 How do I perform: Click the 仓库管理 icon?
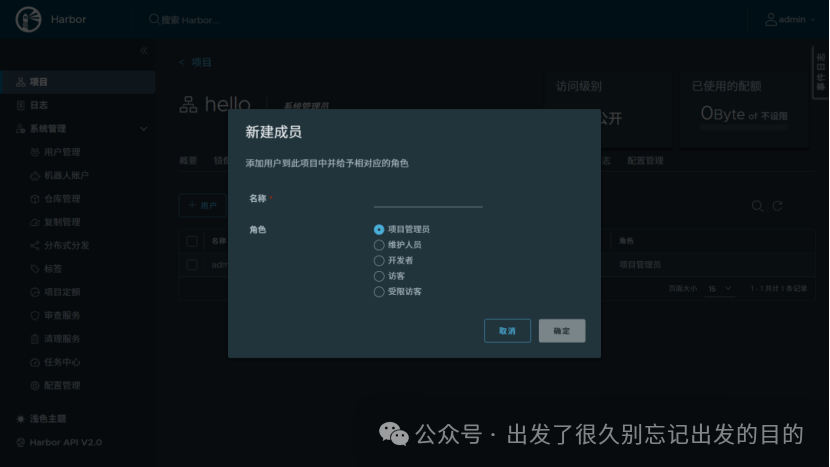[x=35, y=199]
